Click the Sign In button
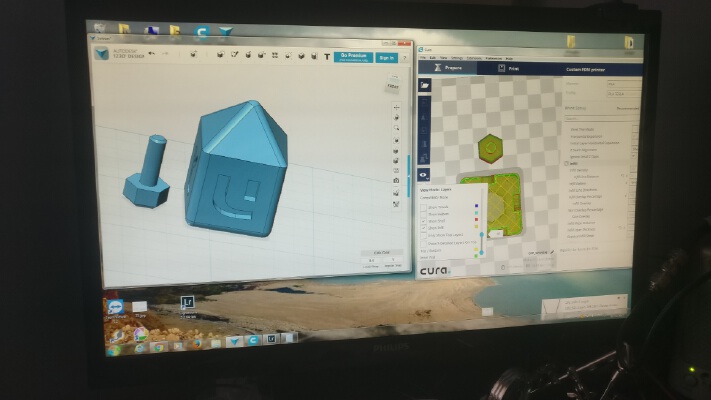The height and width of the screenshot is (400, 711). (x=386, y=58)
